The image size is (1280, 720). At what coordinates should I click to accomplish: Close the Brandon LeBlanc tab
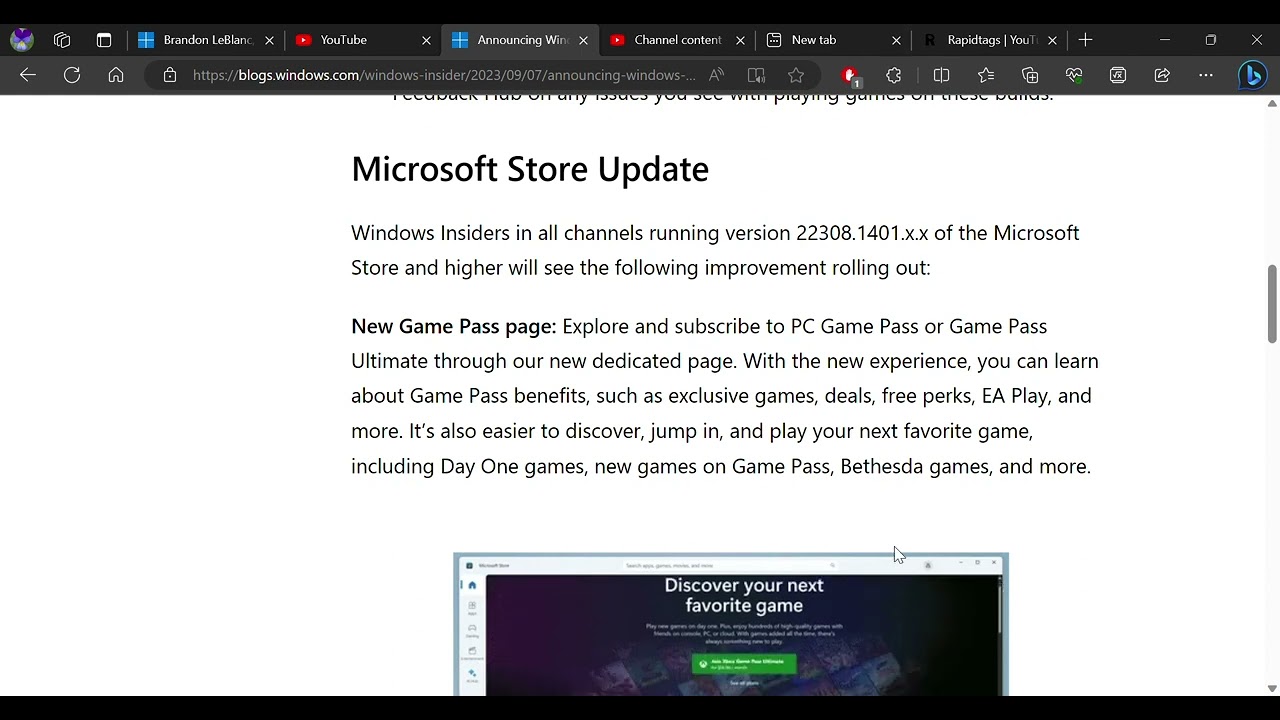269,40
